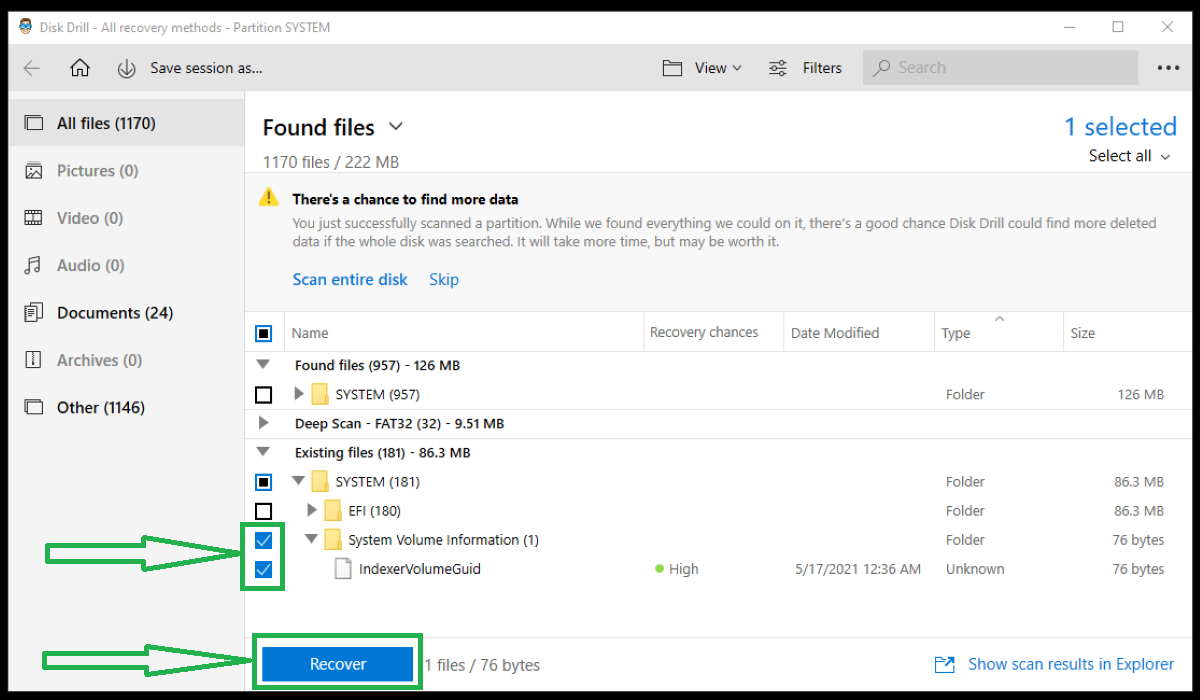Click the 5/17/2021 12:36 AM date
The image size is (1200, 700).
[x=858, y=569]
